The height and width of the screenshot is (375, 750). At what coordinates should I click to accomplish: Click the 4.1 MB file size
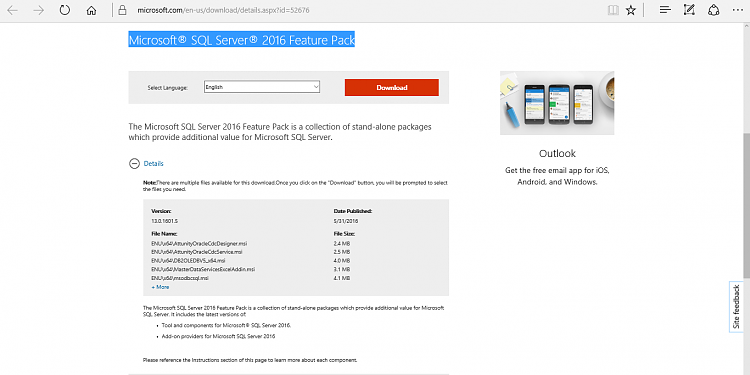click(x=342, y=278)
